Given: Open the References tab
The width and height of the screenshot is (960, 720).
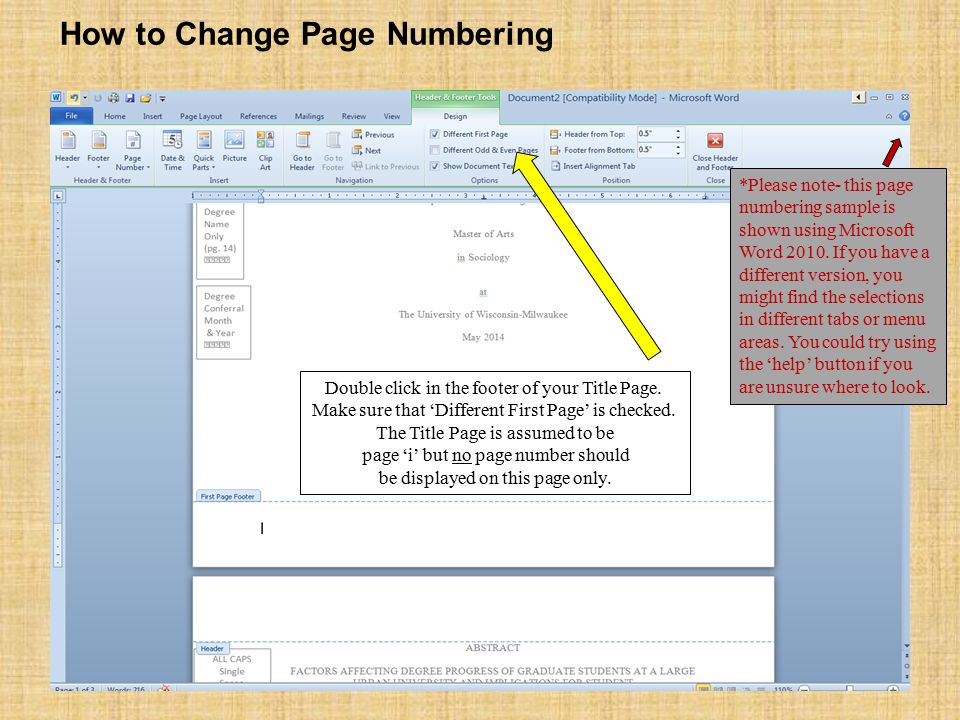Looking at the screenshot, I should click(258, 116).
